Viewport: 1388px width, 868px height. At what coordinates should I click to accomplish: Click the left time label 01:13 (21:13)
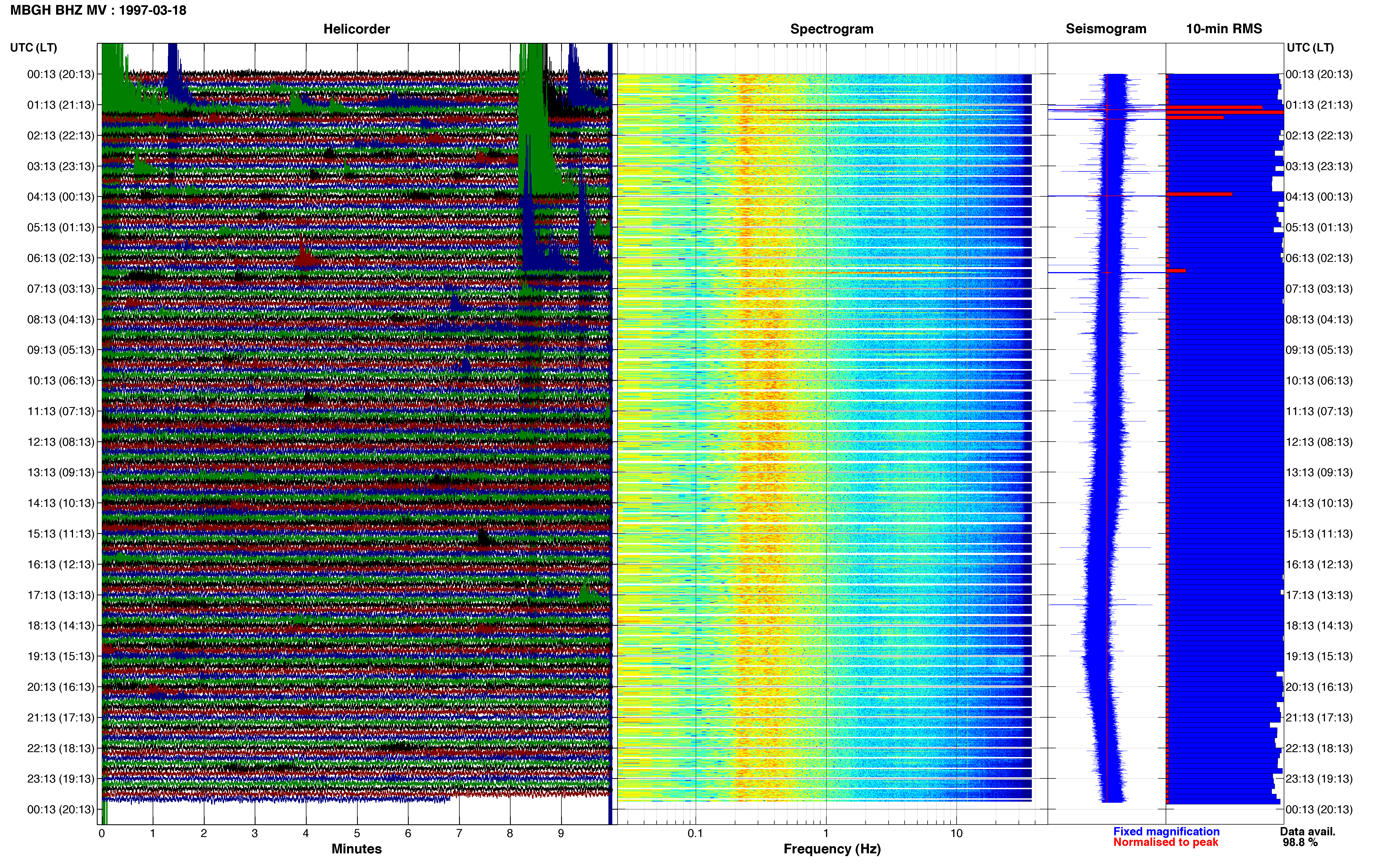[x=60, y=105]
